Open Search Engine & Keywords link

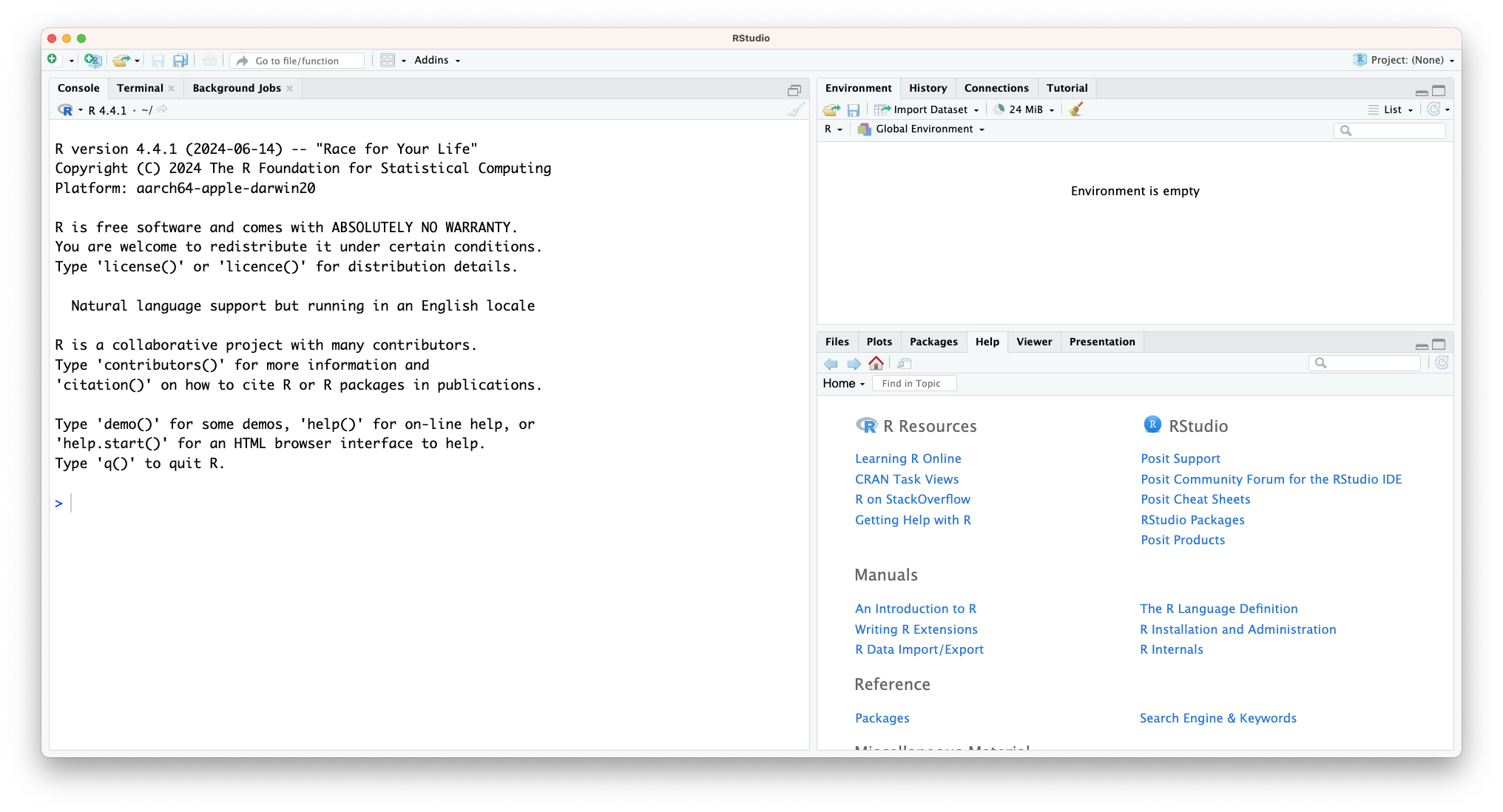pyautogui.click(x=1217, y=718)
